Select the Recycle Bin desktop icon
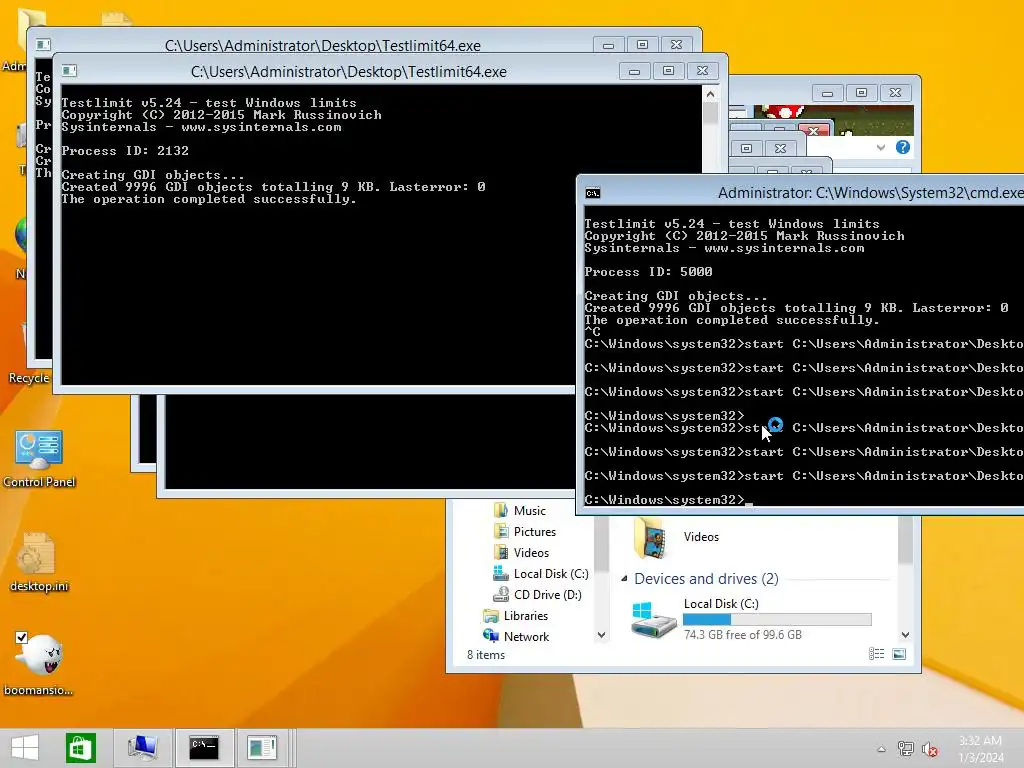The height and width of the screenshot is (768, 1024). tap(29, 377)
